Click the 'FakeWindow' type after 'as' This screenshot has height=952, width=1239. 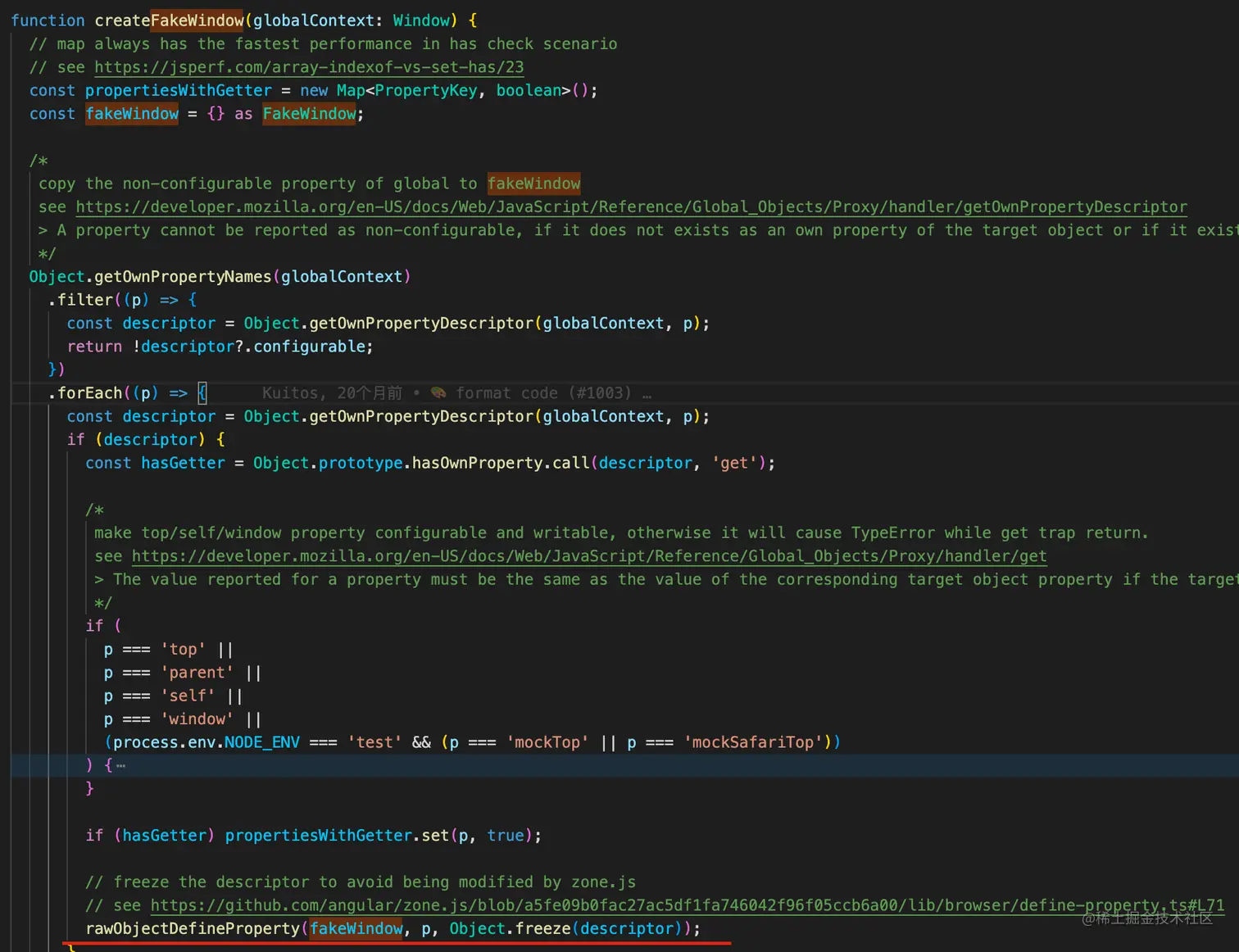[x=310, y=114]
